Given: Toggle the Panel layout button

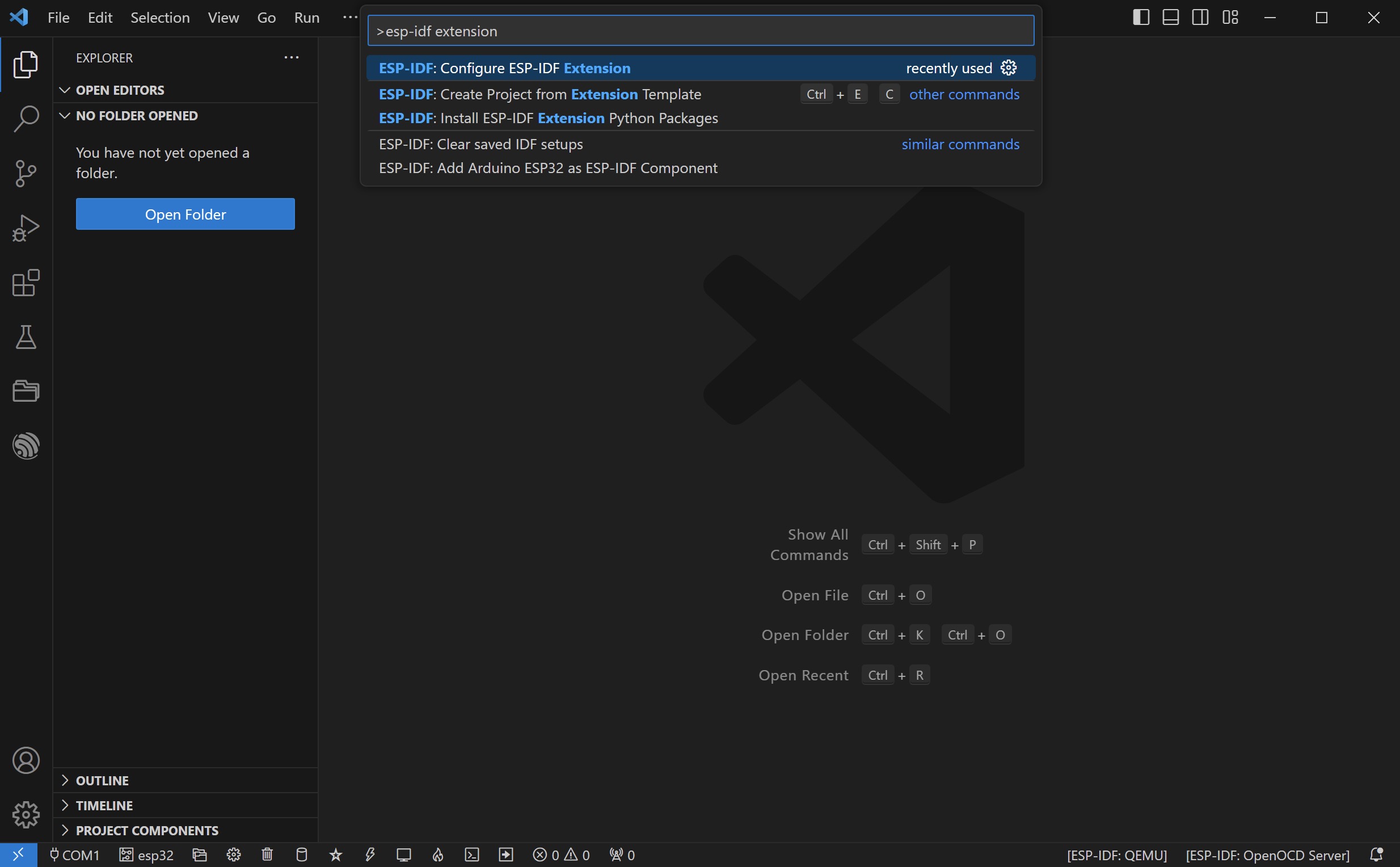Looking at the screenshot, I should 1171,17.
